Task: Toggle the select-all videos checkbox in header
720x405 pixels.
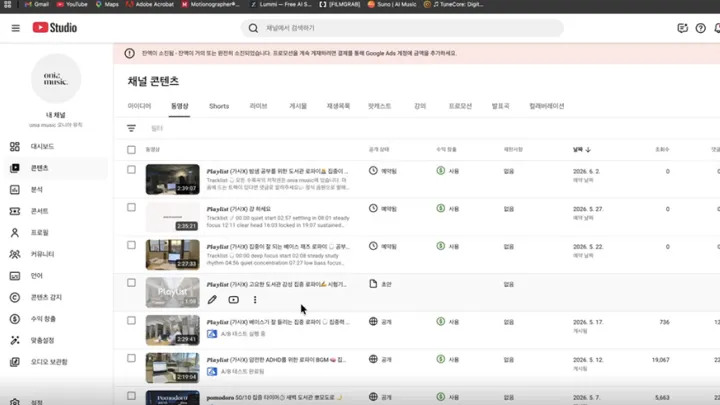Action: click(131, 150)
